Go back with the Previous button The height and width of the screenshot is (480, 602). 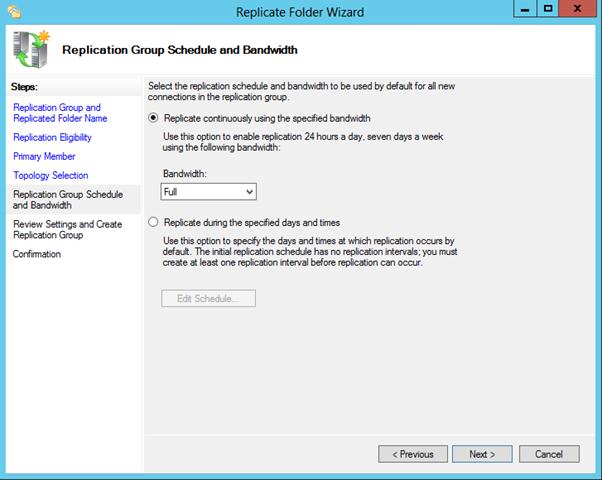(412, 454)
